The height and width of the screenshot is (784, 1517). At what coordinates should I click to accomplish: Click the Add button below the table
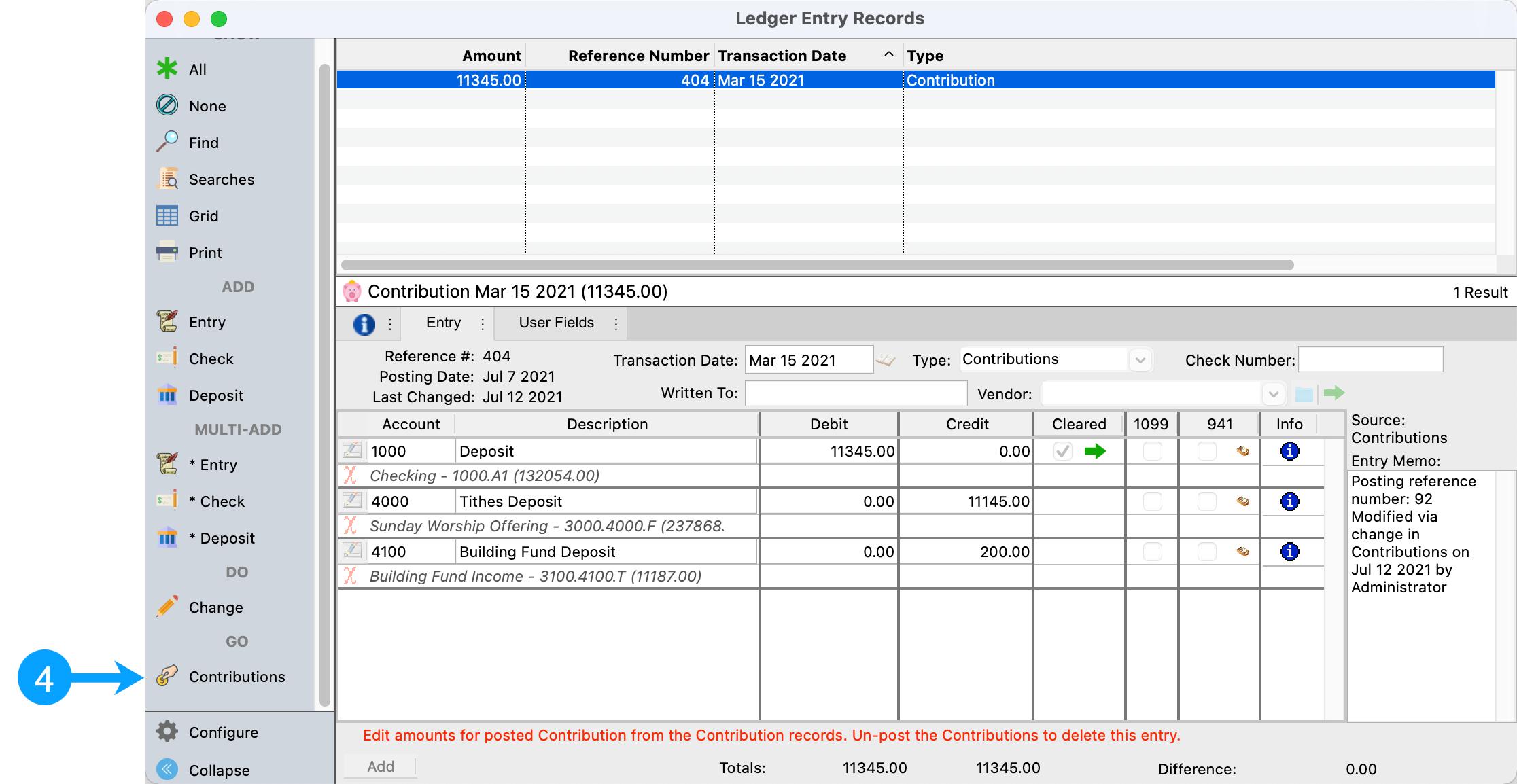click(380, 766)
